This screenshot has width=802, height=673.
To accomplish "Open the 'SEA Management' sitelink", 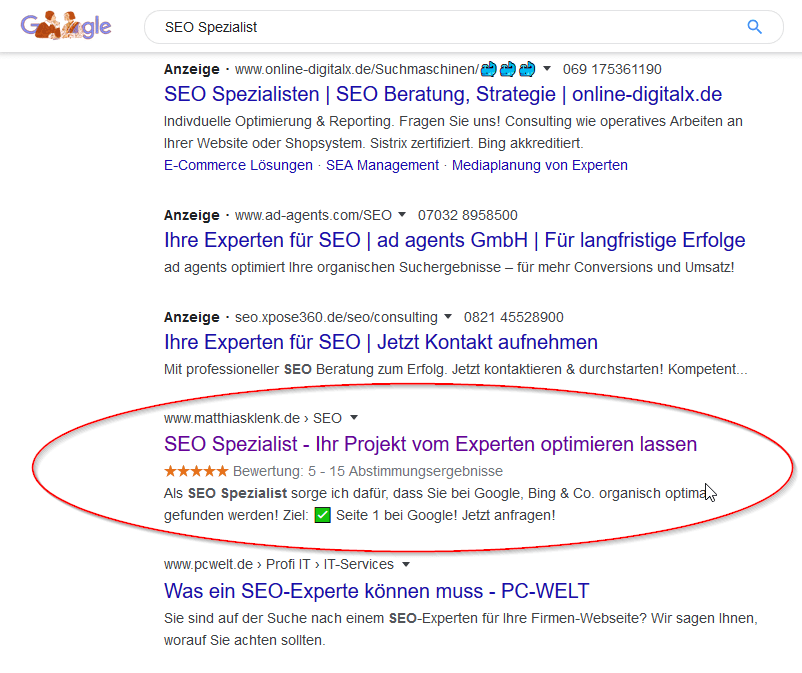I will 383,165.
